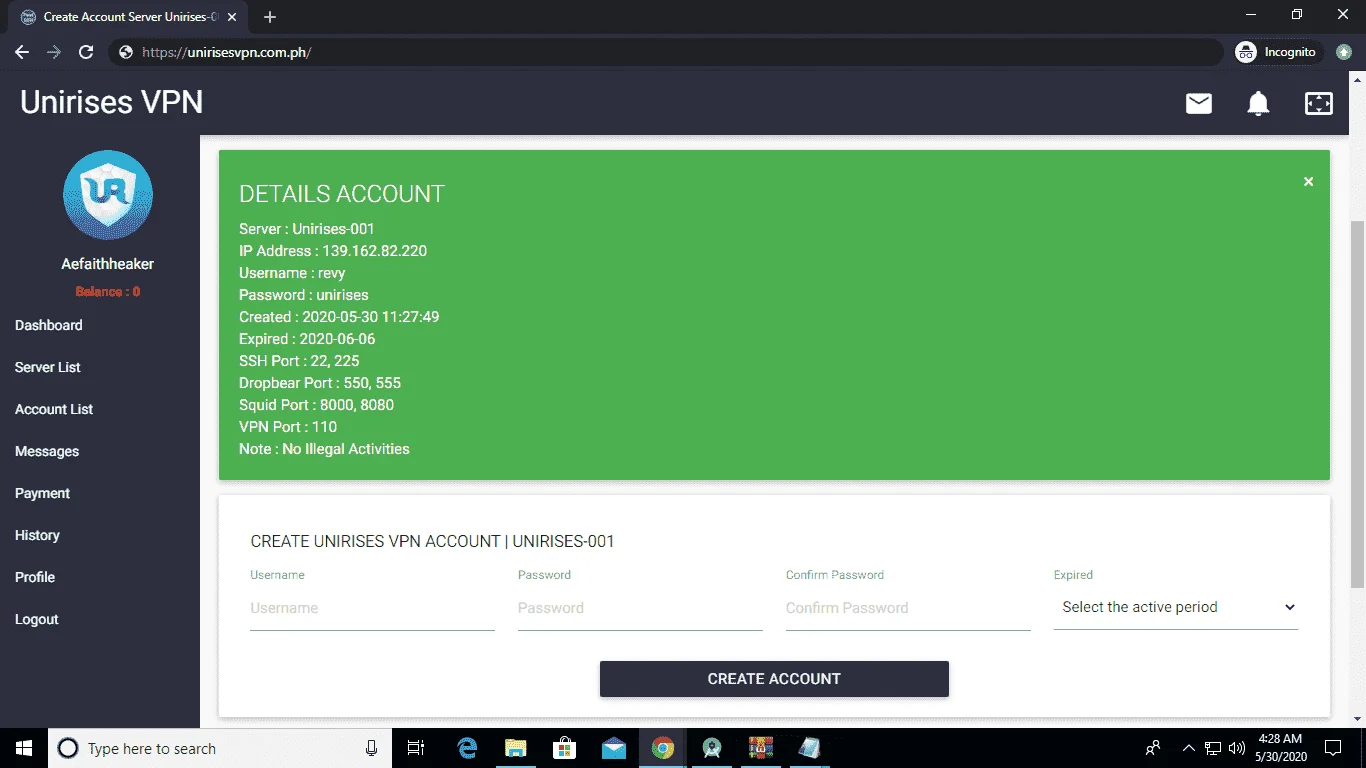The height and width of the screenshot is (768, 1366).
Task: Open Task View from the taskbar
Action: (x=417, y=748)
